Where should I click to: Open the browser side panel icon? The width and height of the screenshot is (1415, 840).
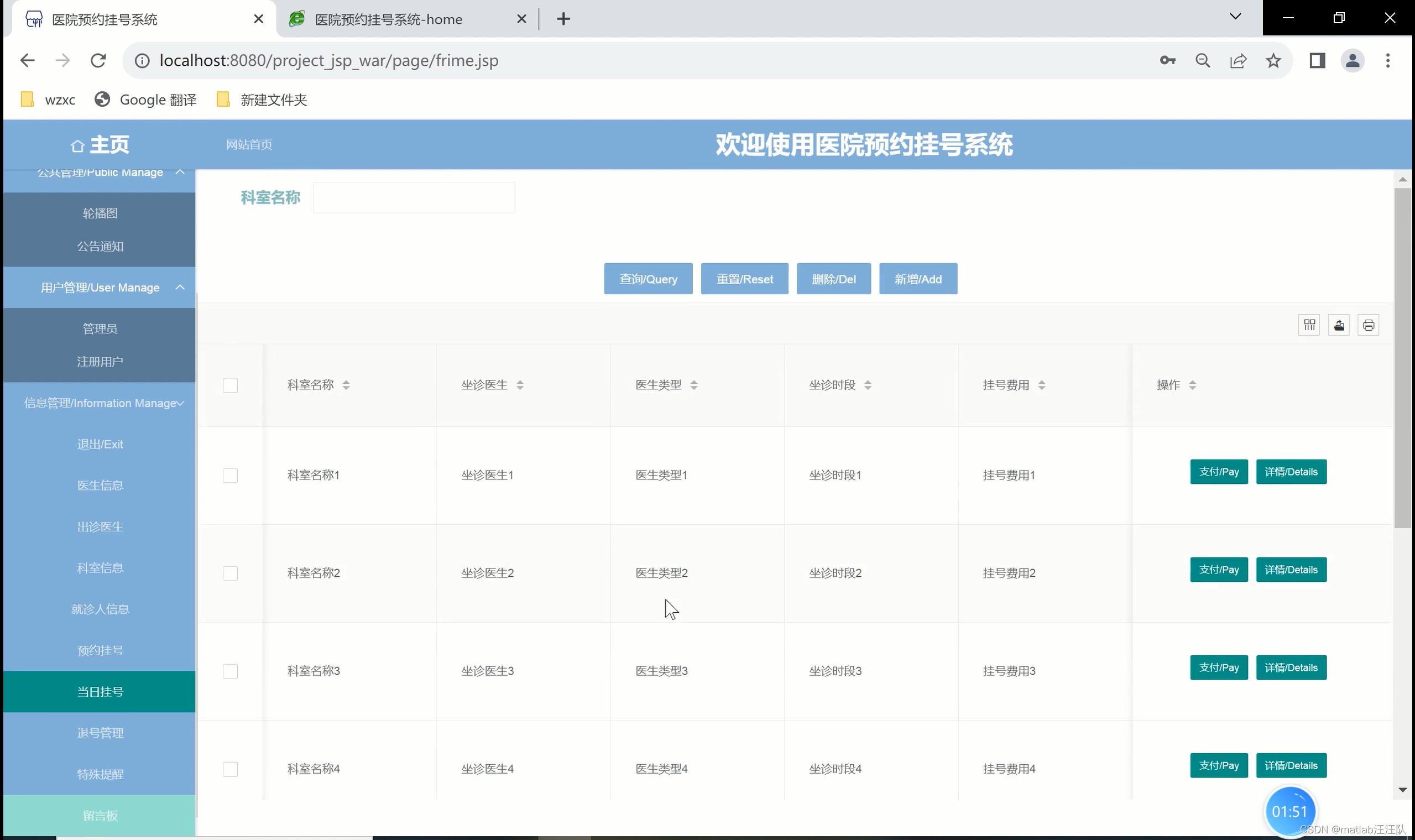[x=1317, y=61]
